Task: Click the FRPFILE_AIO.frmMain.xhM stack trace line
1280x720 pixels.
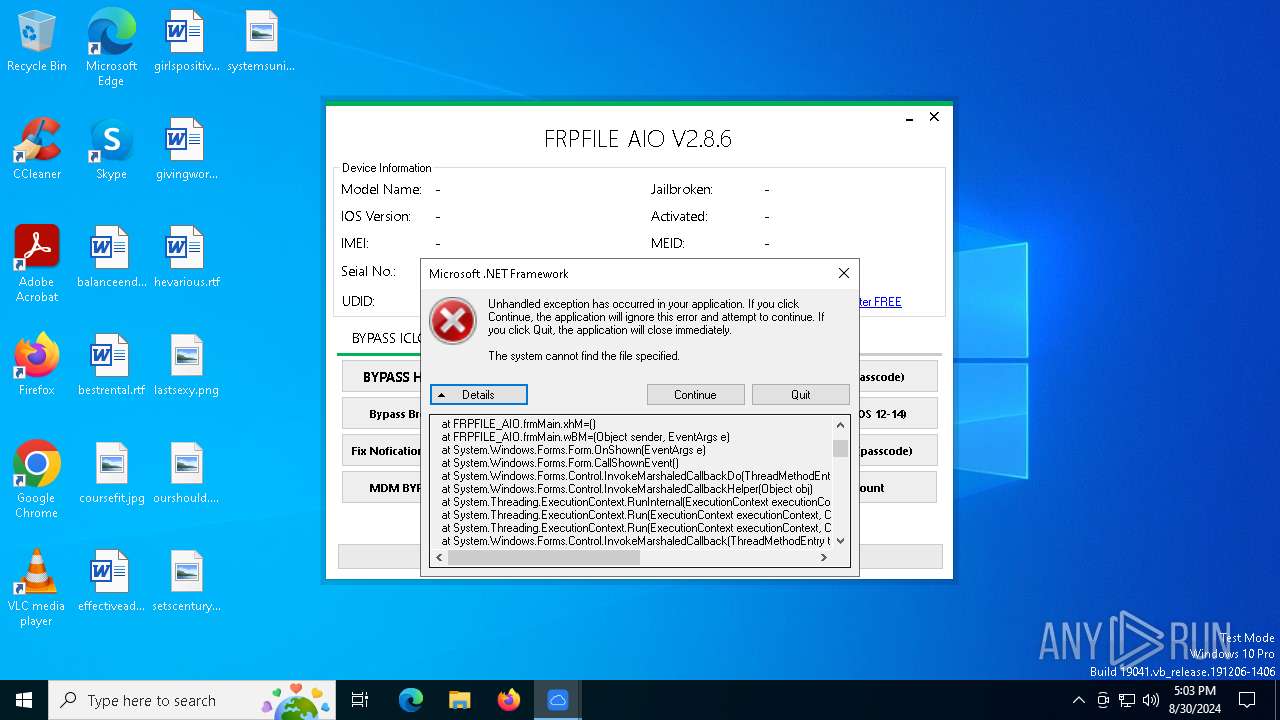Action: 519,424
